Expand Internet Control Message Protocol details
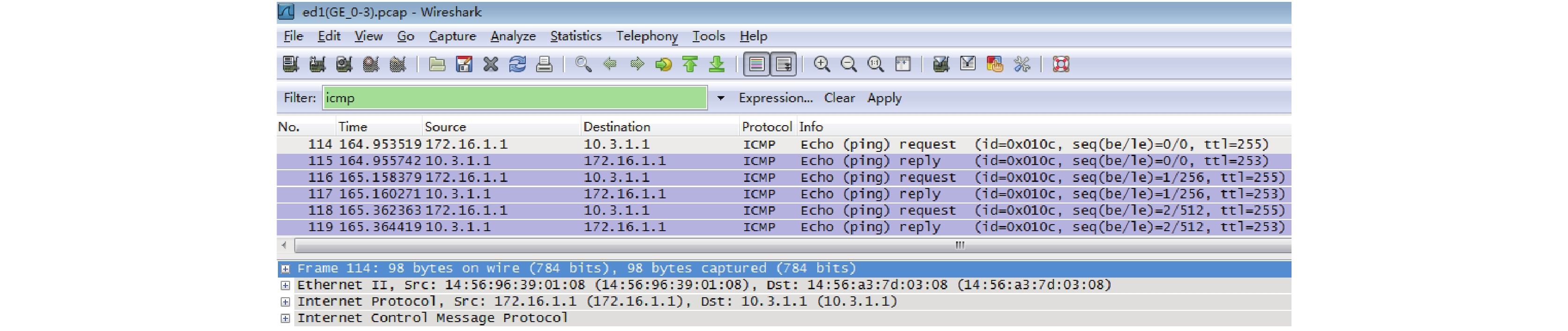 point(285,317)
